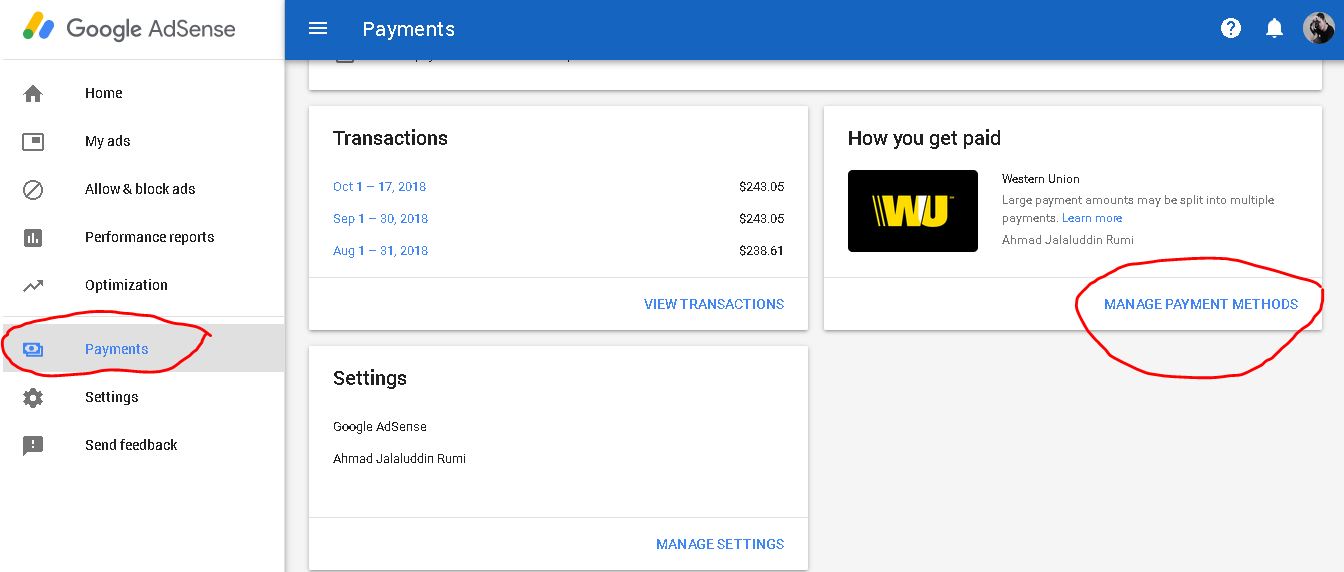
Task: Go to Home in sidebar
Action: pyautogui.click(x=104, y=93)
